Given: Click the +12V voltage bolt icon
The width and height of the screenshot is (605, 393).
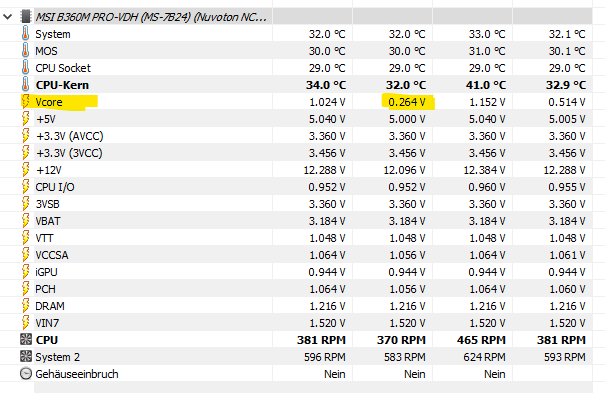Looking at the screenshot, I should click(25, 170).
